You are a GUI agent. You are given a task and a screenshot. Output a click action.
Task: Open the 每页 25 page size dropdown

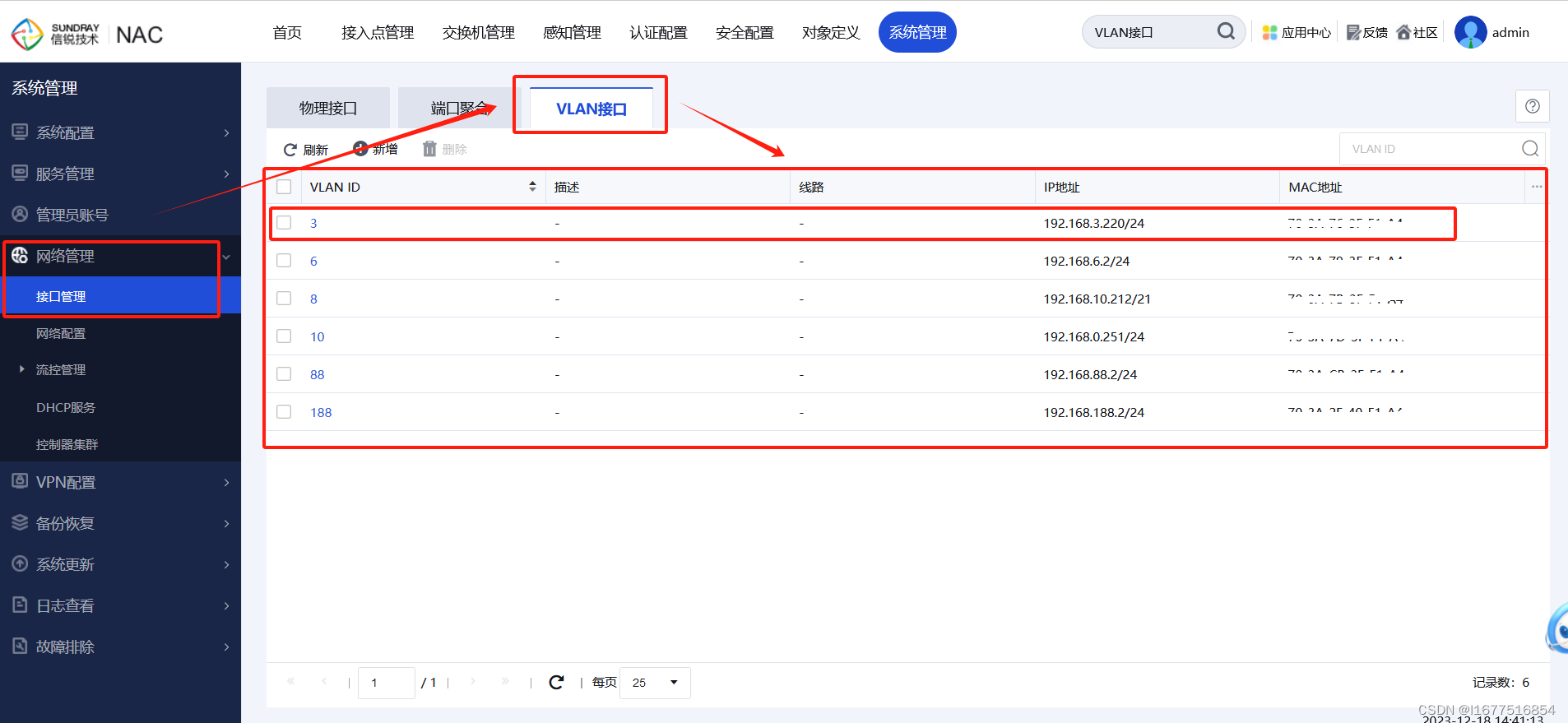click(655, 683)
